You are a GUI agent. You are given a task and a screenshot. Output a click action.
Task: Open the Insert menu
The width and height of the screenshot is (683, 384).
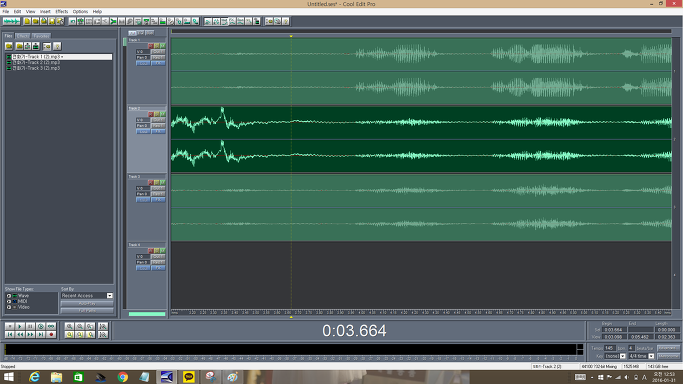tap(45, 12)
